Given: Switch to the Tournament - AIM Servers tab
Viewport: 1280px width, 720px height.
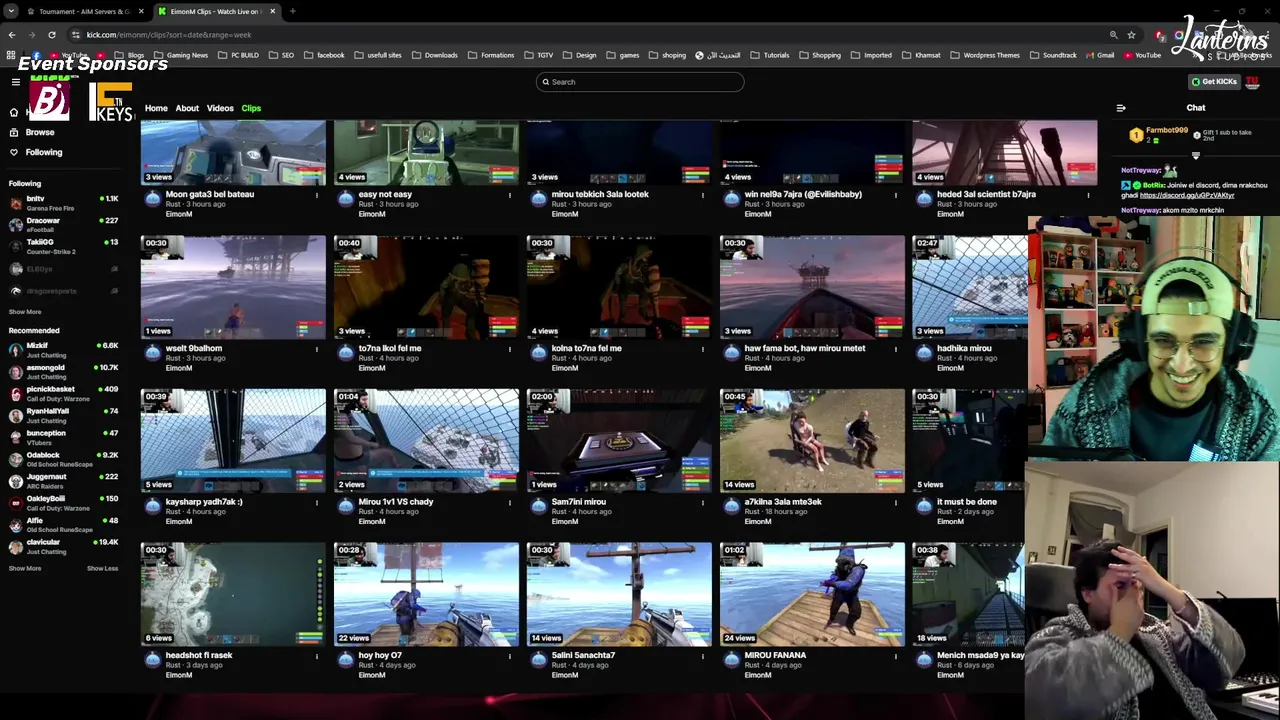Looking at the screenshot, I should 85,11.
